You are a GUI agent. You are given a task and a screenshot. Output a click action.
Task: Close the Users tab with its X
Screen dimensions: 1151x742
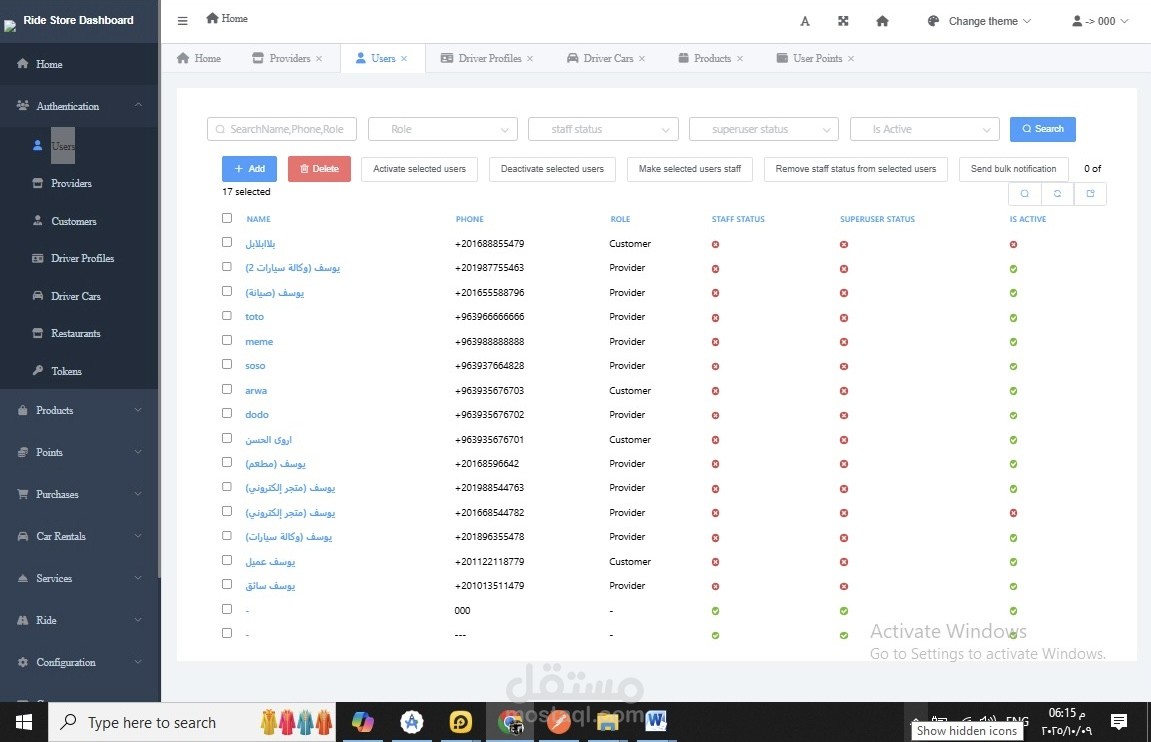tap(404, 59)
